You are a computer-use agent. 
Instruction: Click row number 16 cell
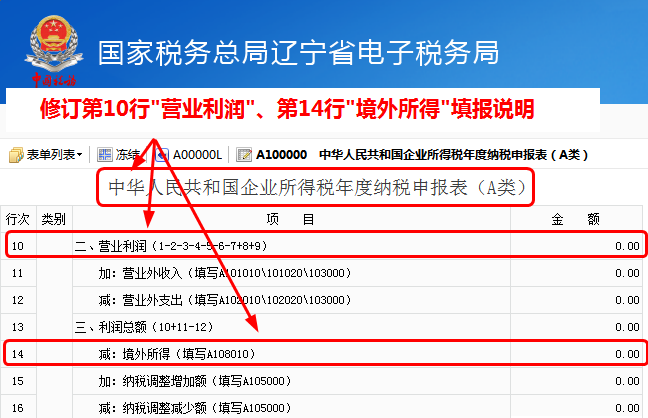[x=18, y=408]
